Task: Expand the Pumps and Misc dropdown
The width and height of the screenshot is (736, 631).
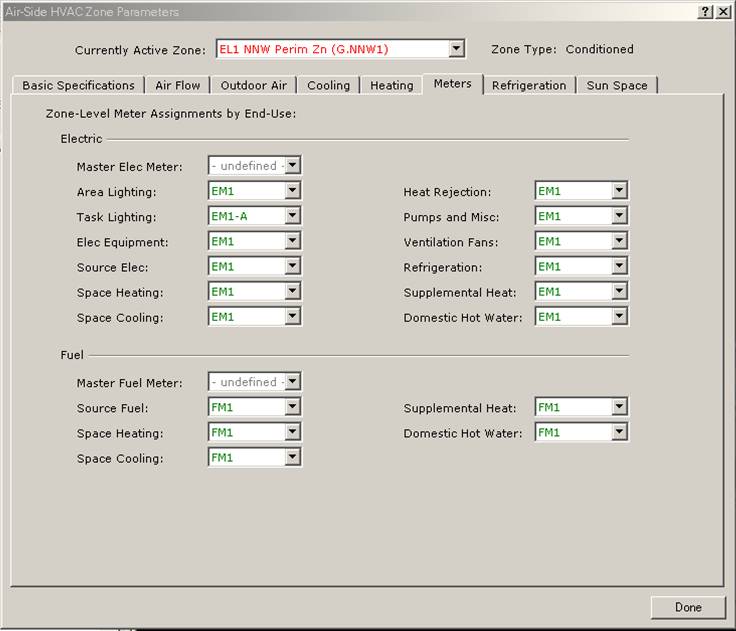Action: tap(619, 216)
